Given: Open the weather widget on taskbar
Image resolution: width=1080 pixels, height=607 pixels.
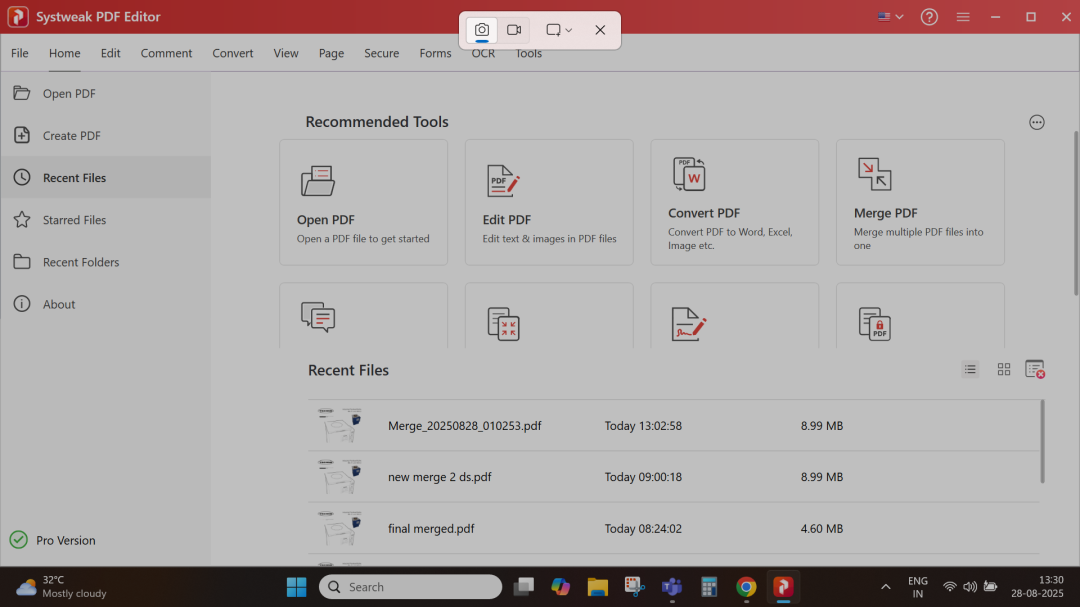Looking at the screenshot, I should click(61, 586).
